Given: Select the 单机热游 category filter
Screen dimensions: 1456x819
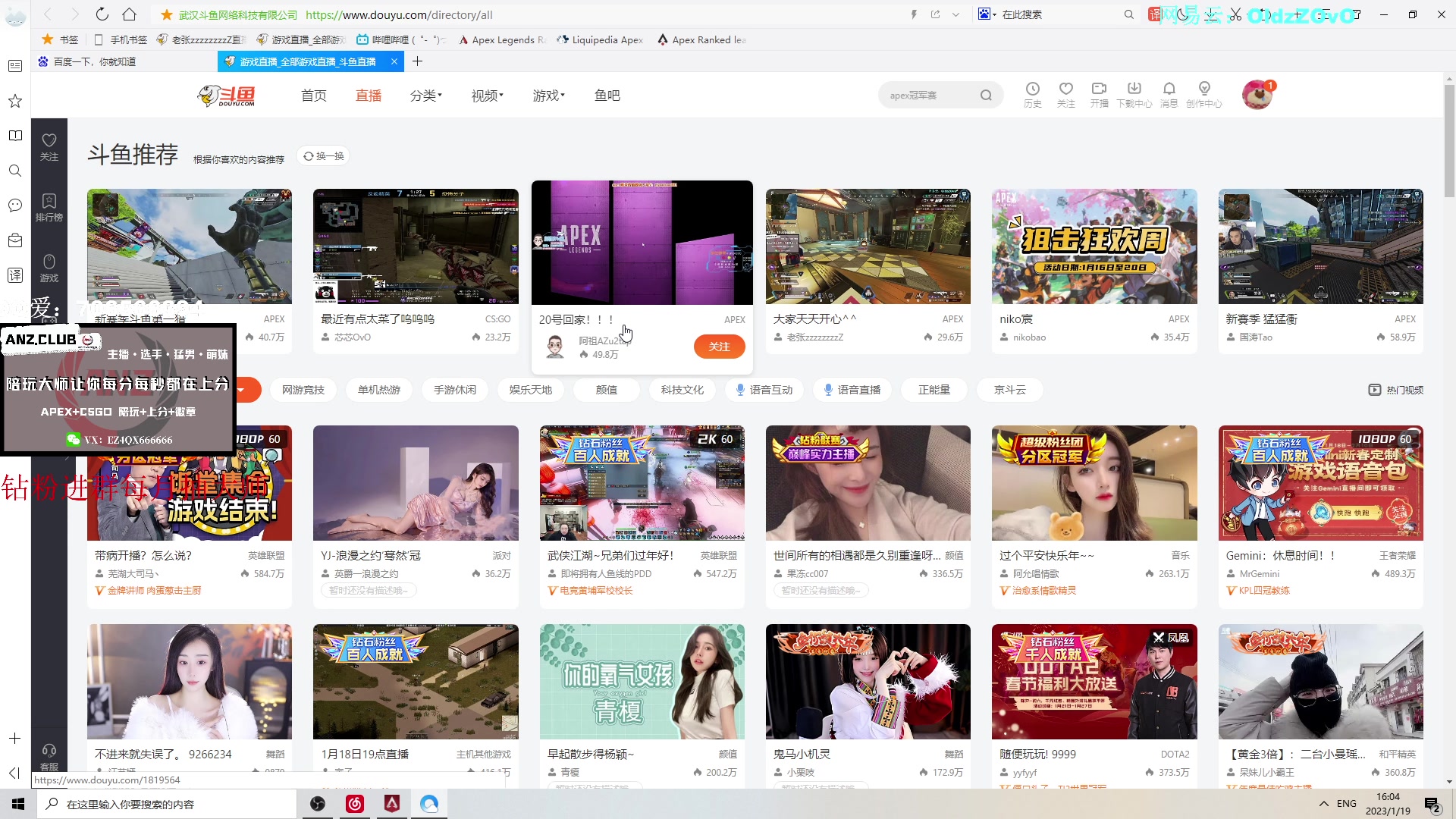Looking at the screenshot, I should tap(379, 390).
